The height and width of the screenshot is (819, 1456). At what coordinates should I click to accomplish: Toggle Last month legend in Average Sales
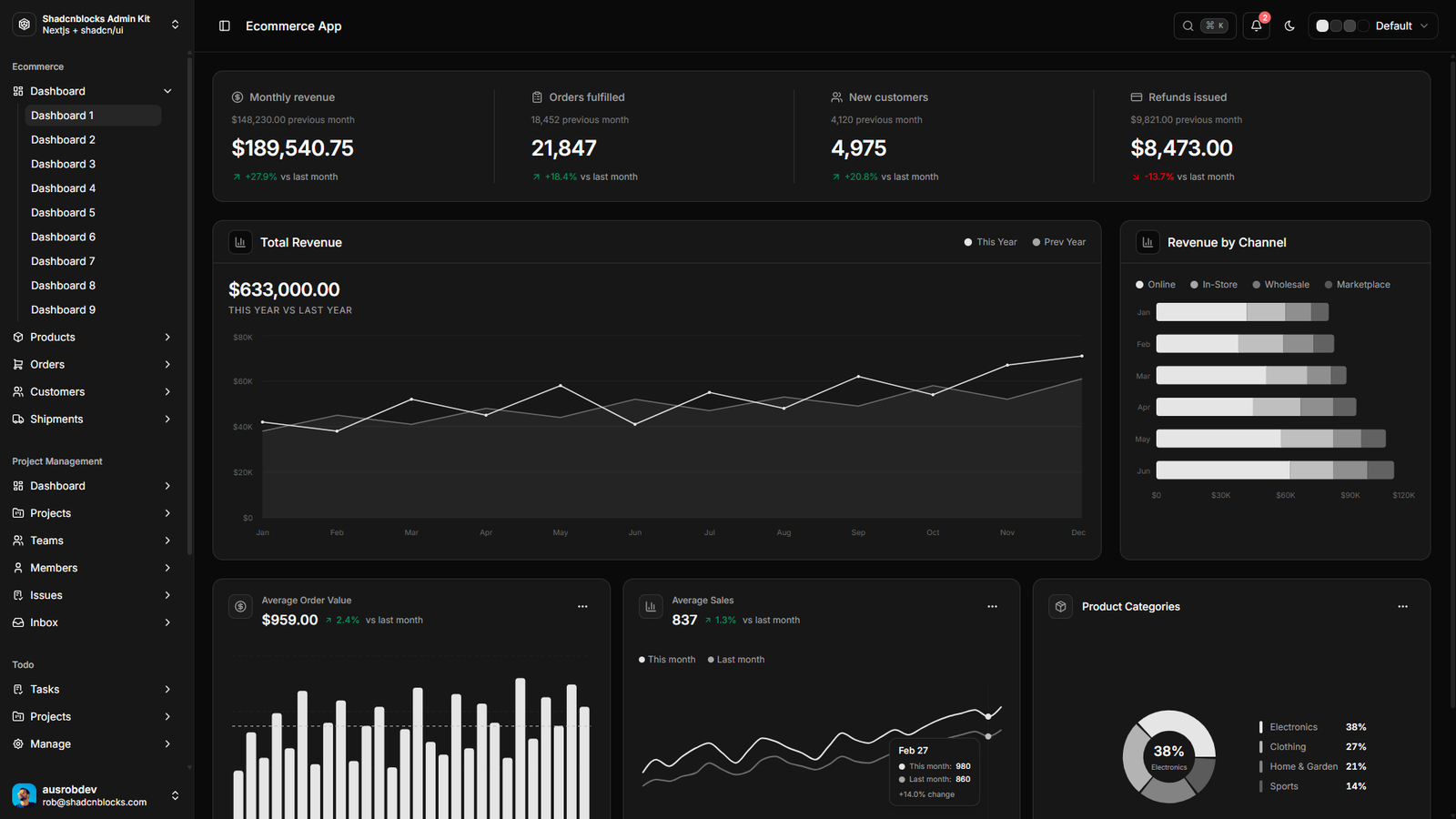(x=736, y=660)
